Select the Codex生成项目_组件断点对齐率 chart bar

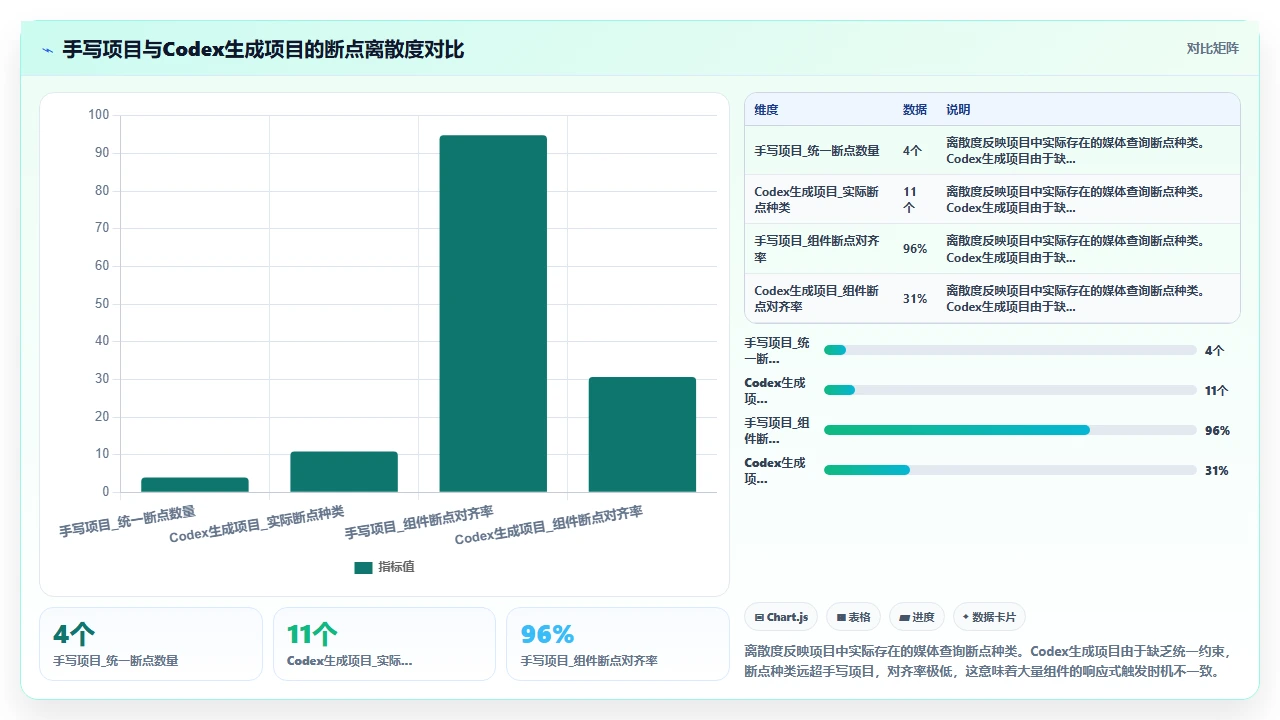642,435
